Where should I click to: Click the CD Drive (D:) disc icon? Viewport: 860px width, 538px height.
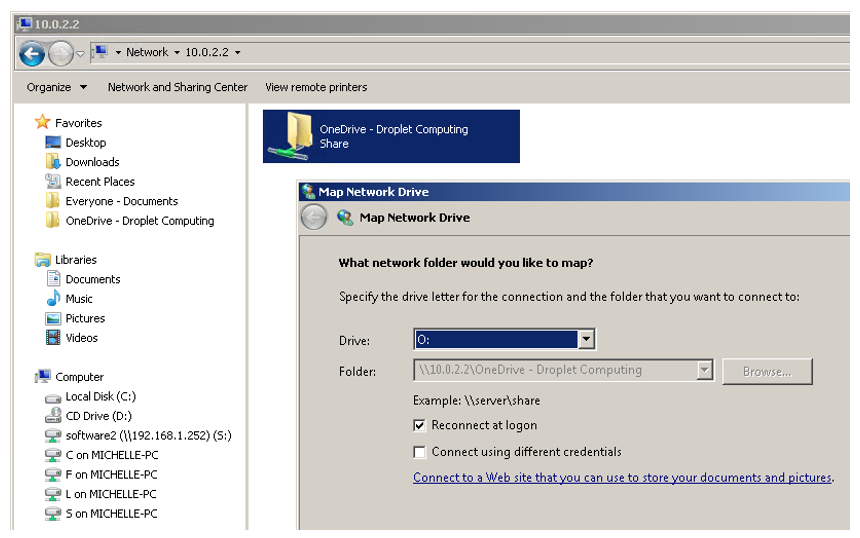[53, 415]
